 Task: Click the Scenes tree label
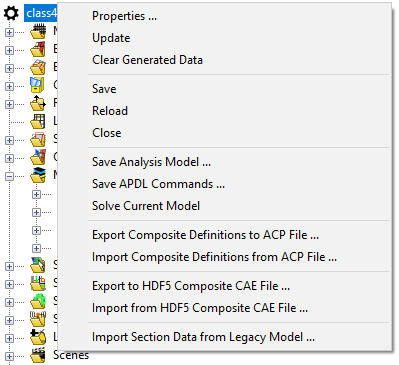[71, 355]
